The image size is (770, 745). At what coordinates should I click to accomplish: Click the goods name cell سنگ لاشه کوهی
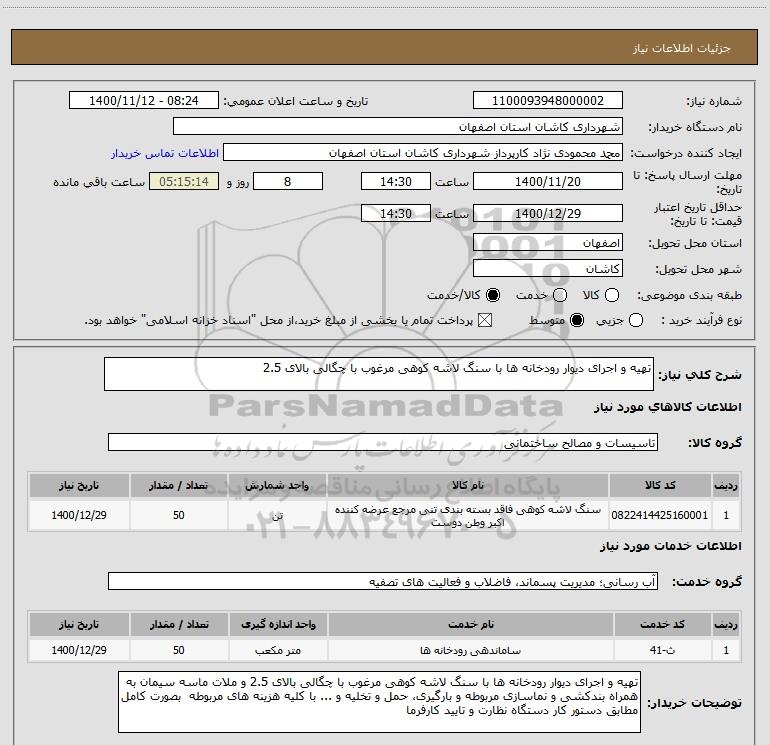point(468,515)
